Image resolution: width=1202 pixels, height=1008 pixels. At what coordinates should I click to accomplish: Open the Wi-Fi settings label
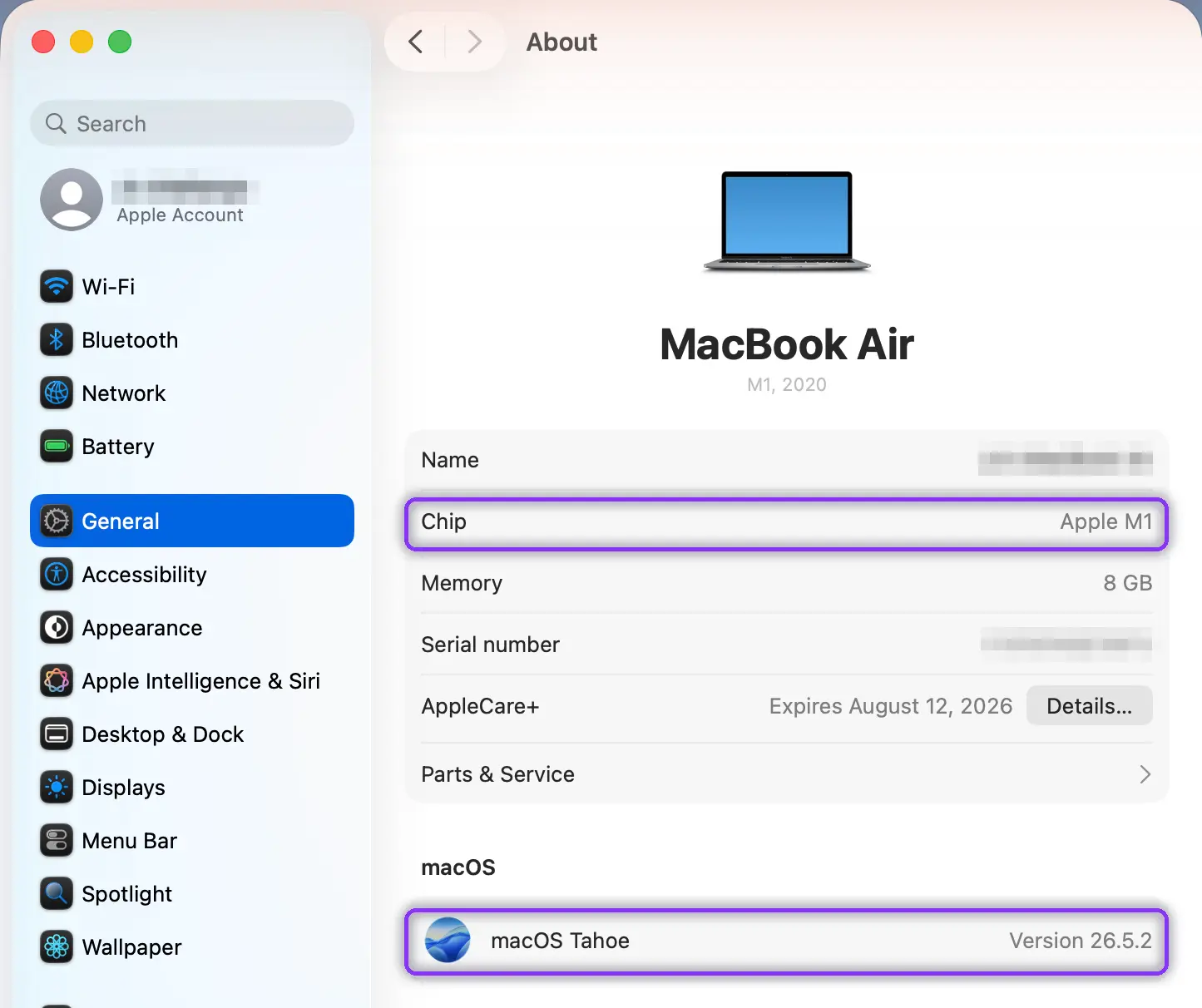point(108,287)
